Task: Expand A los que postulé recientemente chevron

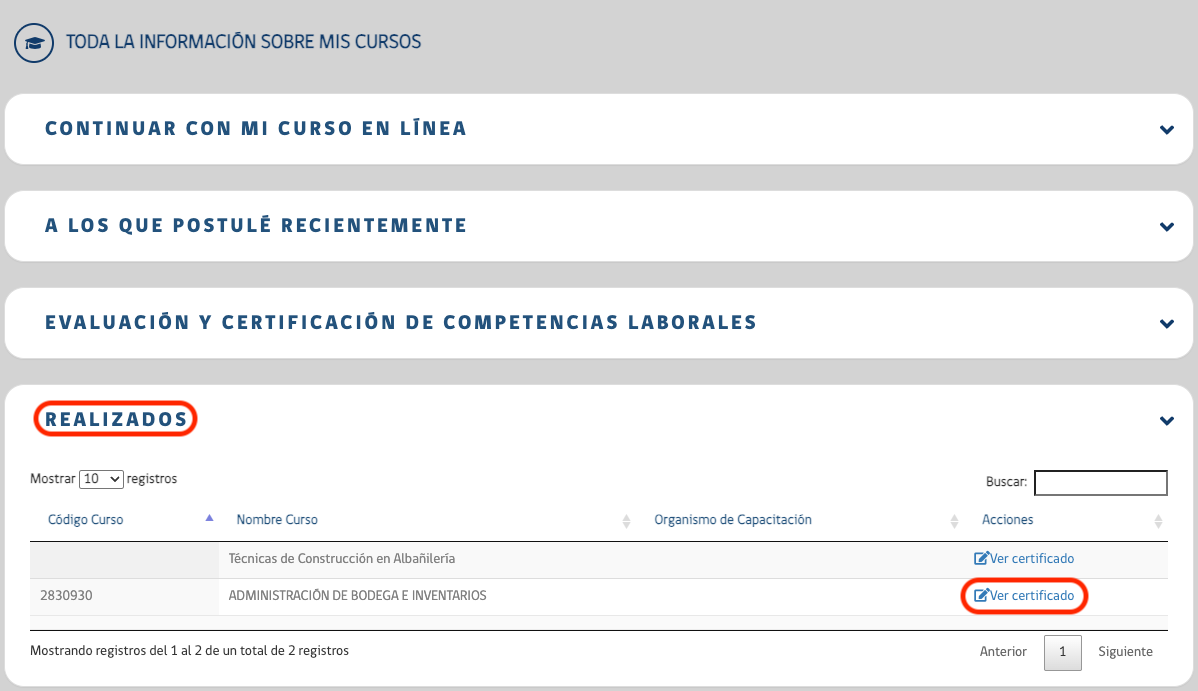Action: click(1166, 226)
